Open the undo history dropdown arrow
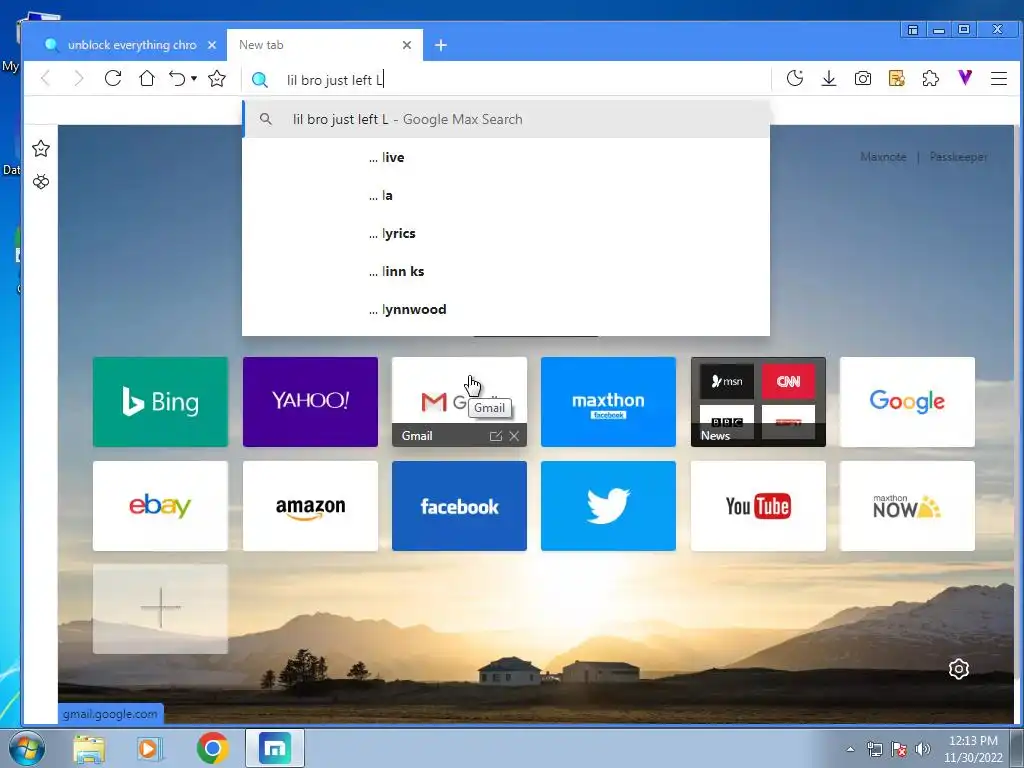The height and width of the screenshot is (768, 1024). (x=194, y=79)
